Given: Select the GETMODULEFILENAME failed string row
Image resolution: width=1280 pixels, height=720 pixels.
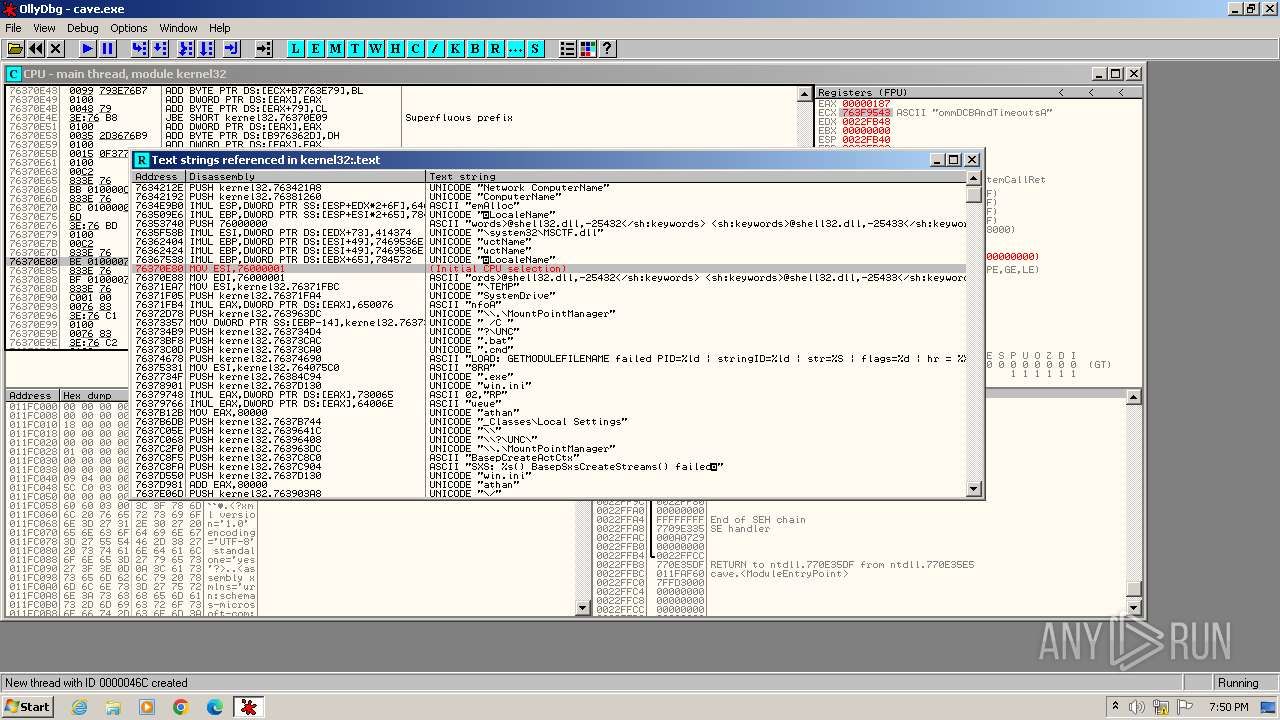Looking at the screenshot, I should [x=550, y=359].
